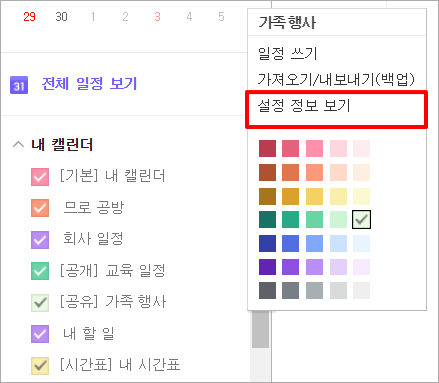Select grayed date 1 in calendar

pyautogui.click(x=93, y=16)
